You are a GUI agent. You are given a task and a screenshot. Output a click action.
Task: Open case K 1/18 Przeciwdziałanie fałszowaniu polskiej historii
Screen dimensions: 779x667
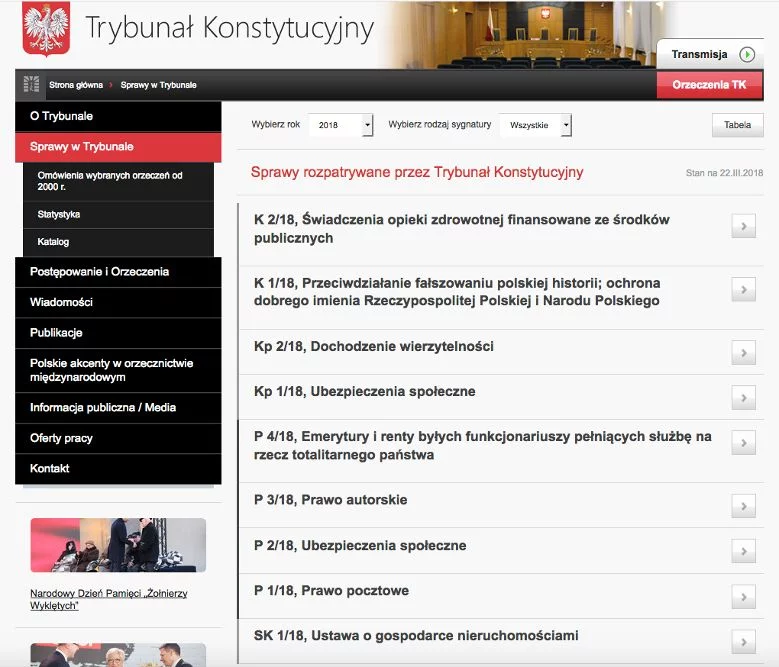pyautogui.click(x=457, y=292)
